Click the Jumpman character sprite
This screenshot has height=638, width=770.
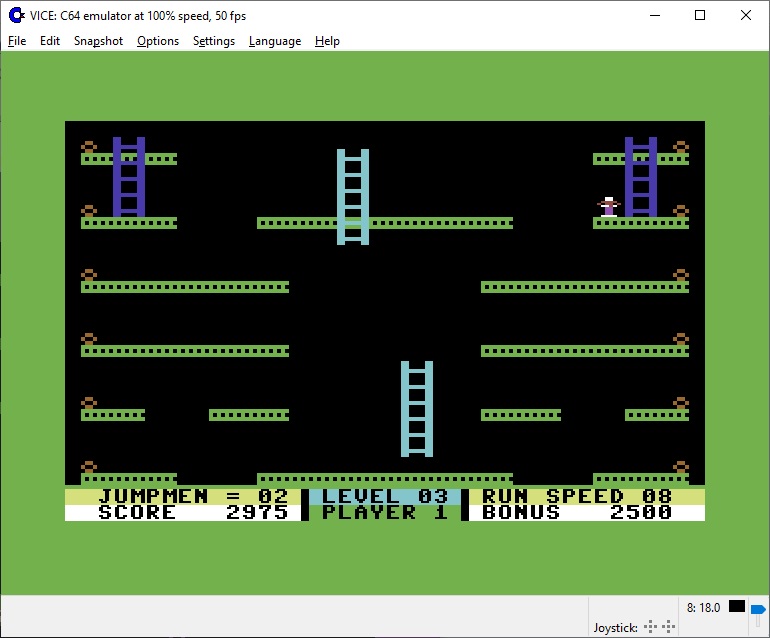pos(609,207)
